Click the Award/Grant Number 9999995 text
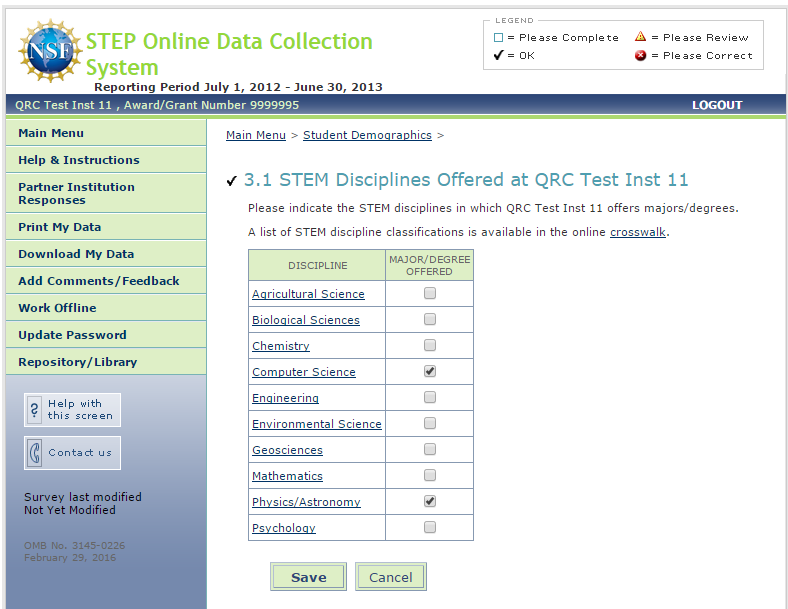The height and width of the screenshot is (609, 788). coord(211,106)
